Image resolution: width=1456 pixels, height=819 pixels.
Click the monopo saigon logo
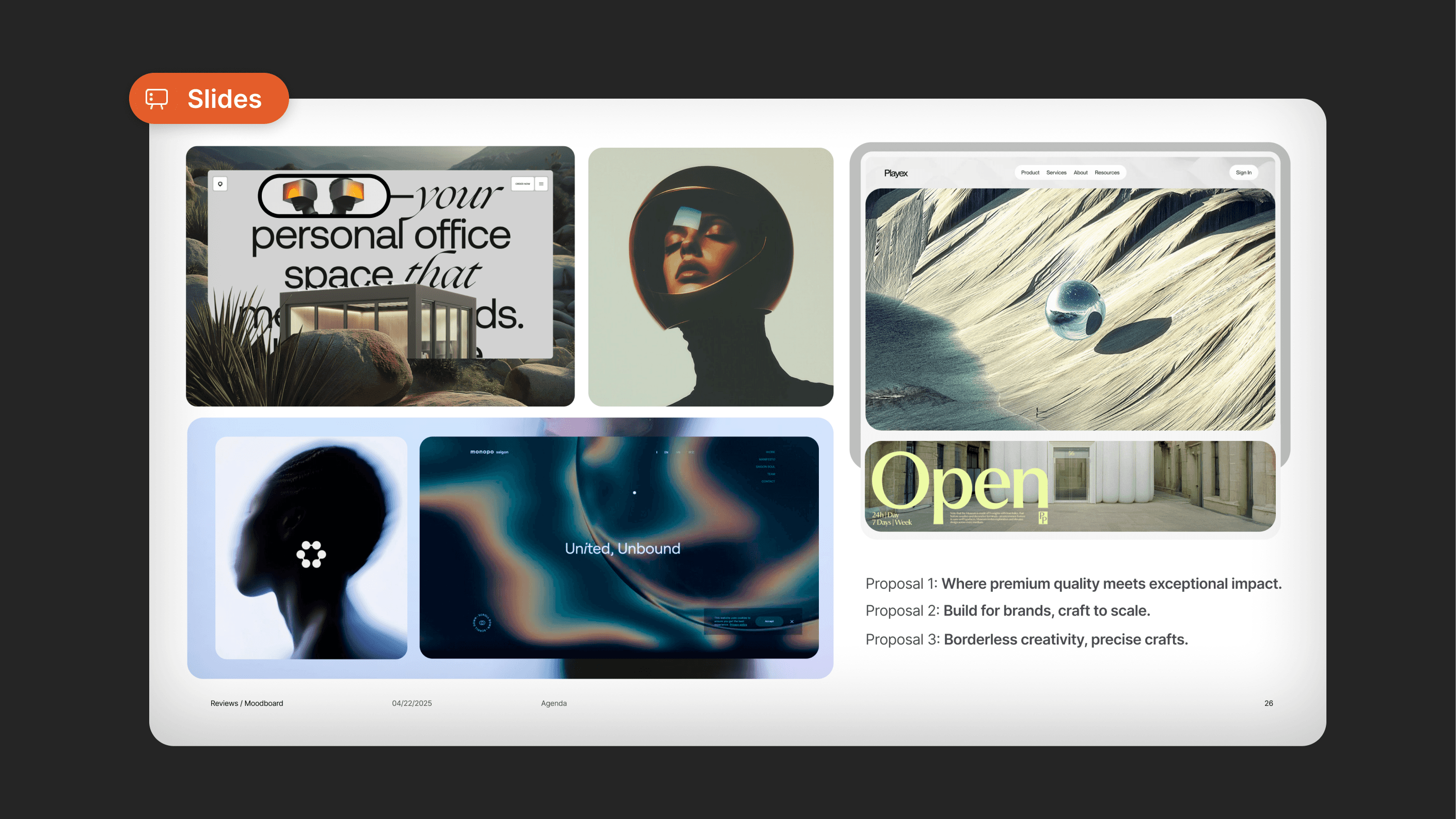coord(489,452)
